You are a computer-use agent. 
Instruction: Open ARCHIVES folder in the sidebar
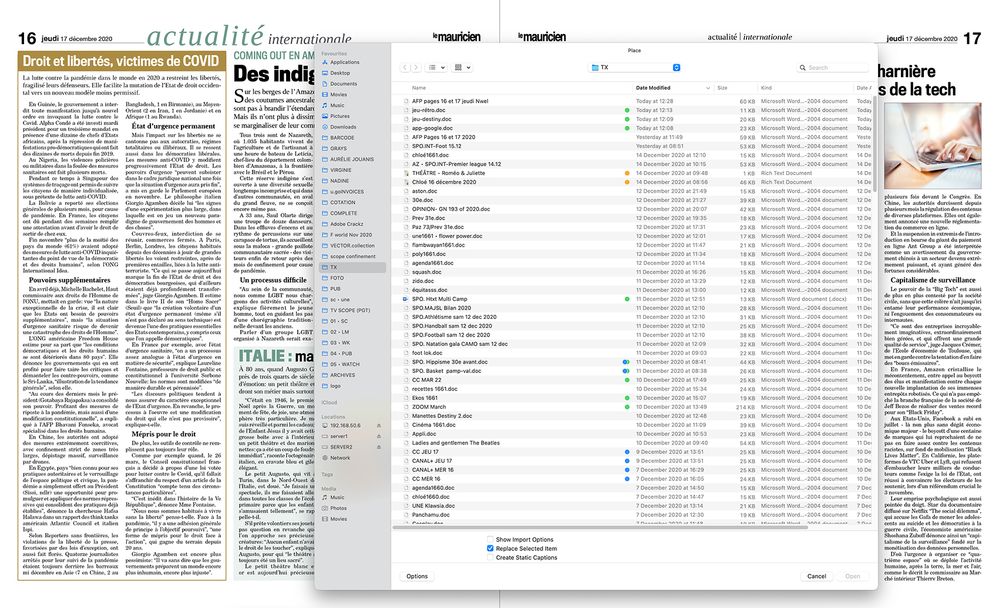pos(342,375)
